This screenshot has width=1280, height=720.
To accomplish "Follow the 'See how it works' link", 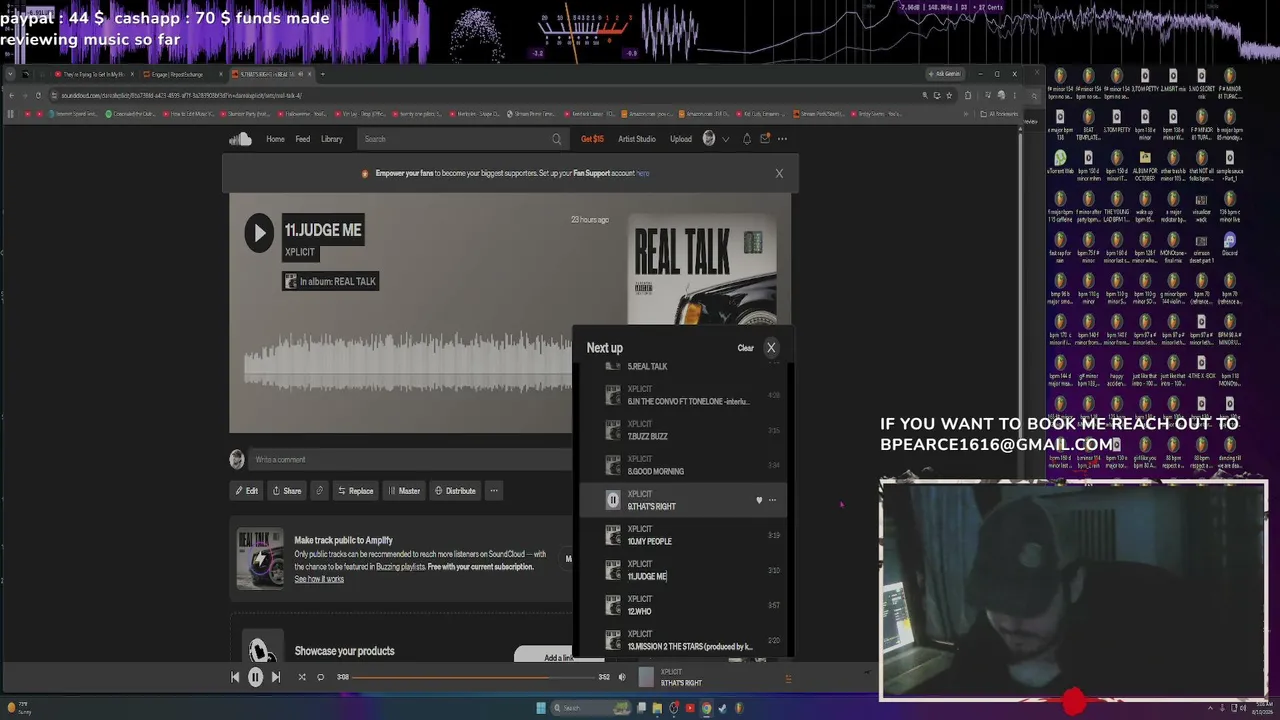I will tap(319, 579).
